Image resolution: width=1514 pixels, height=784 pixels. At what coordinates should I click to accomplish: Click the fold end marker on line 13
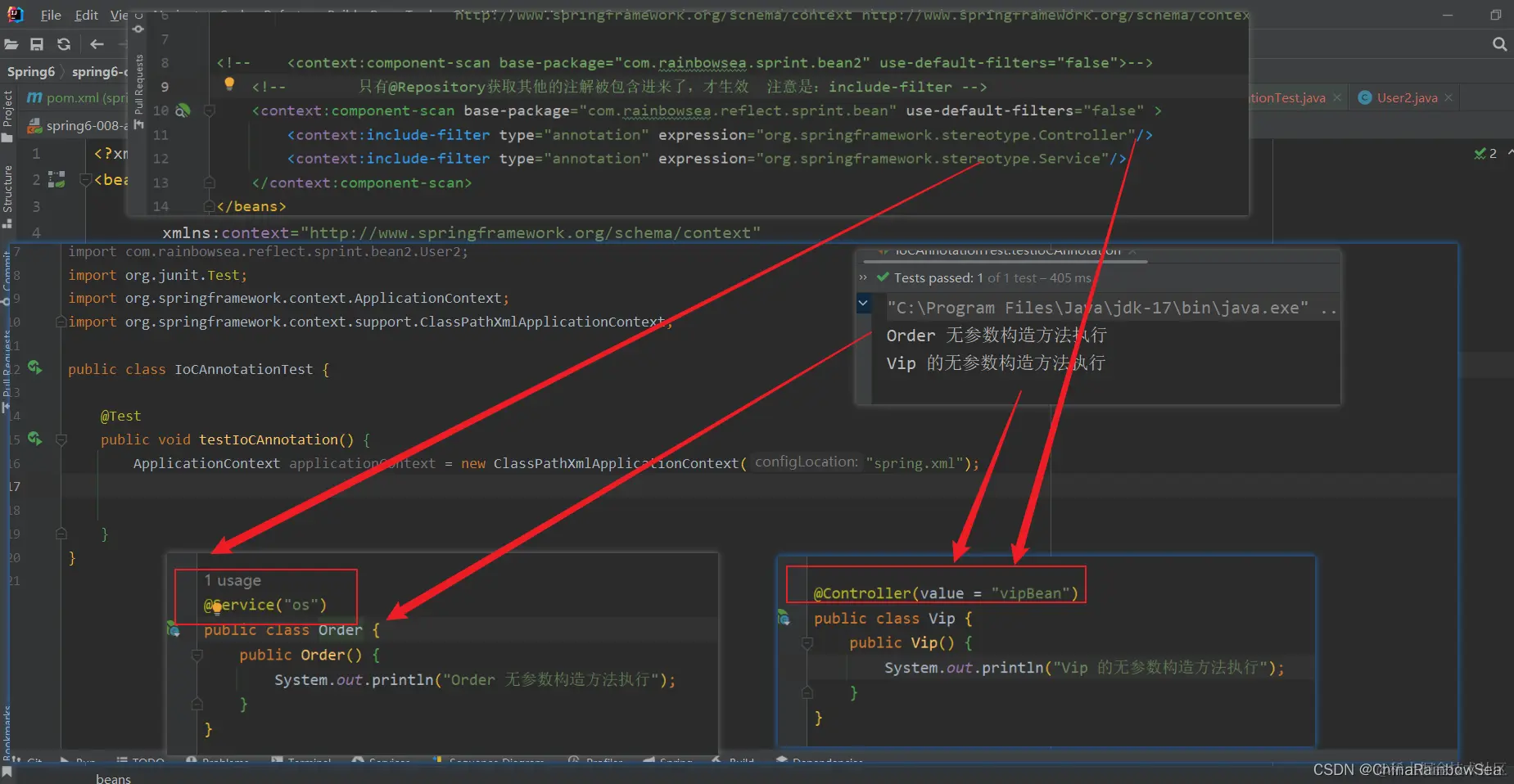pyautogui.click(x=210, y=182)
